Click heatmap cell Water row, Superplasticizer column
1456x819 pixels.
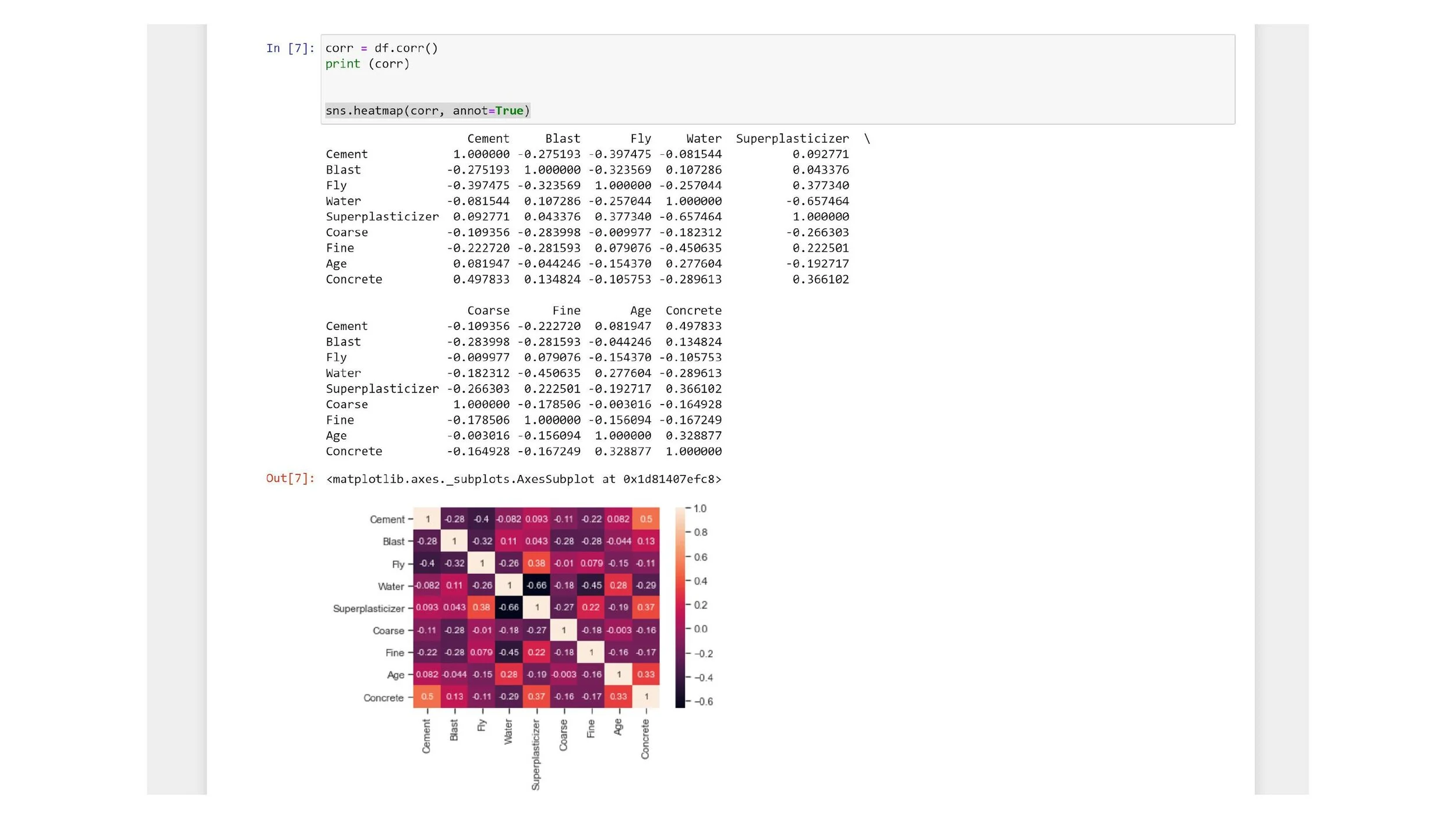coord(536,585)
